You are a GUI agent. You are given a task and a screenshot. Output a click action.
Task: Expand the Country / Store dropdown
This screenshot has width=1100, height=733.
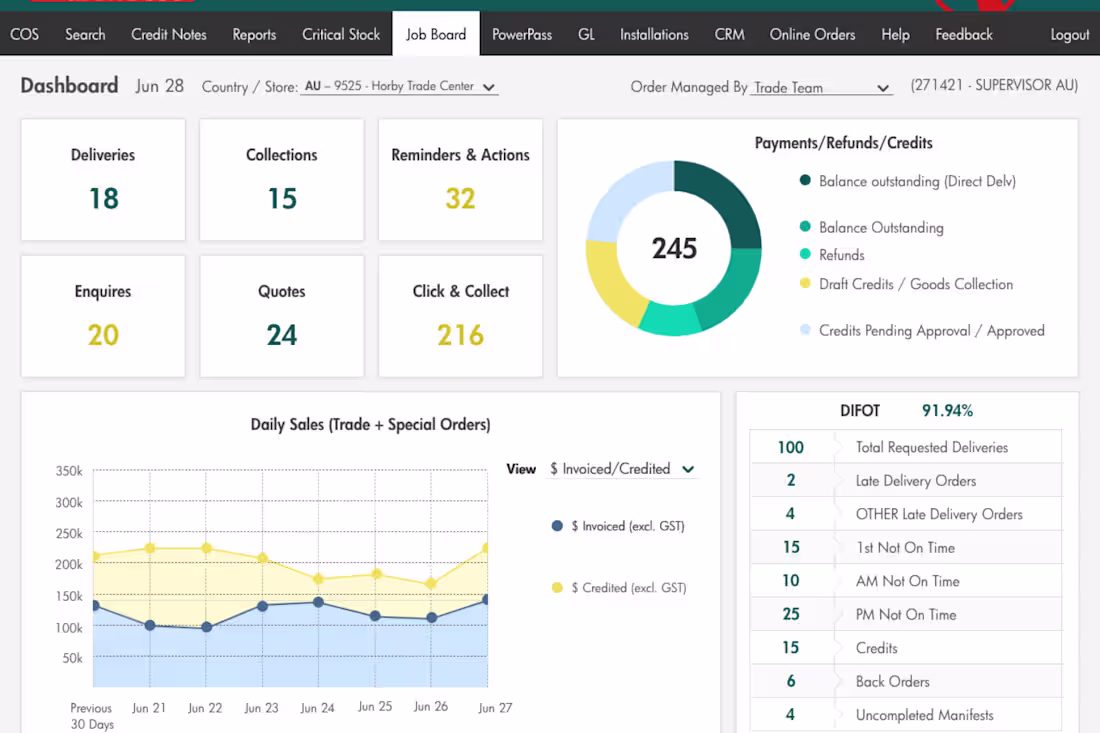(x=399, y=87)
